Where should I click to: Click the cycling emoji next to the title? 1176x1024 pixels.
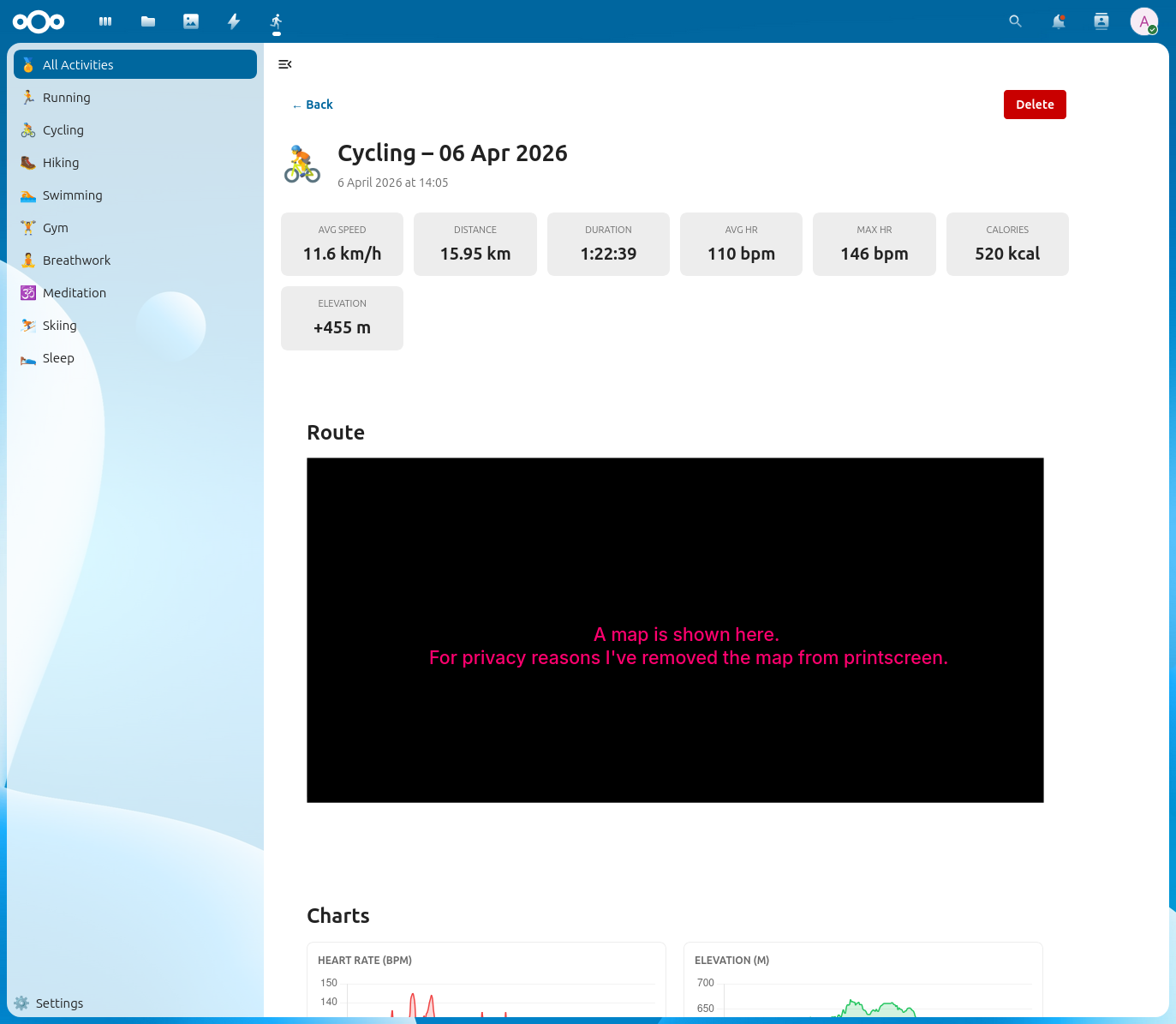click(x=301, y=163)
